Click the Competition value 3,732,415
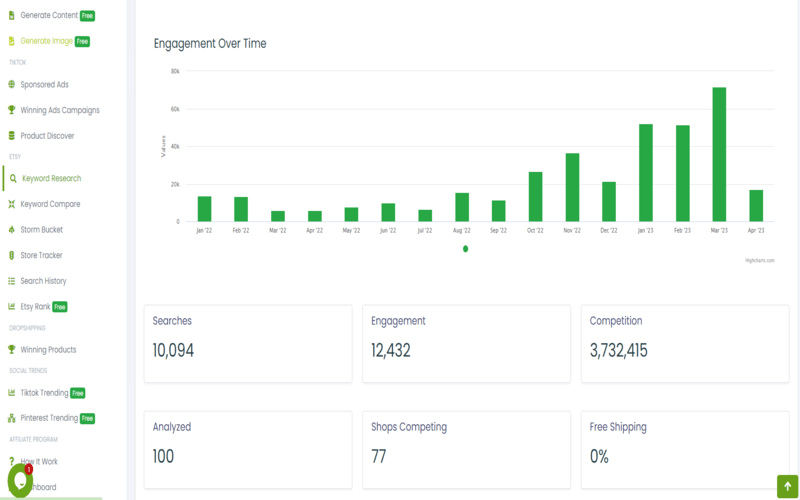This screenshot has height=500, width=800. pyautogui.click(x=618, y=351)
